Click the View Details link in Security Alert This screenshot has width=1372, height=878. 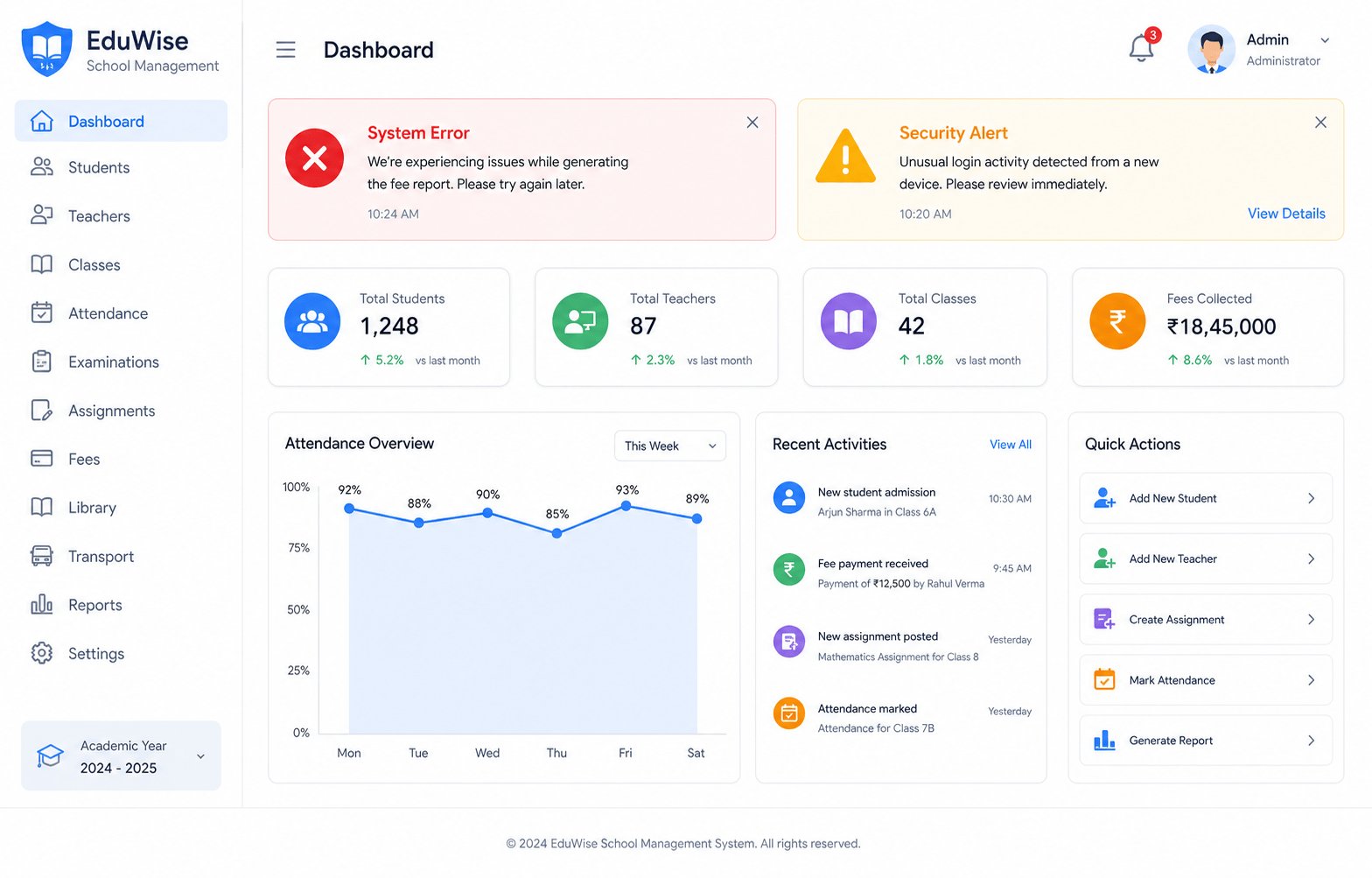click(x=1286, y=214)
